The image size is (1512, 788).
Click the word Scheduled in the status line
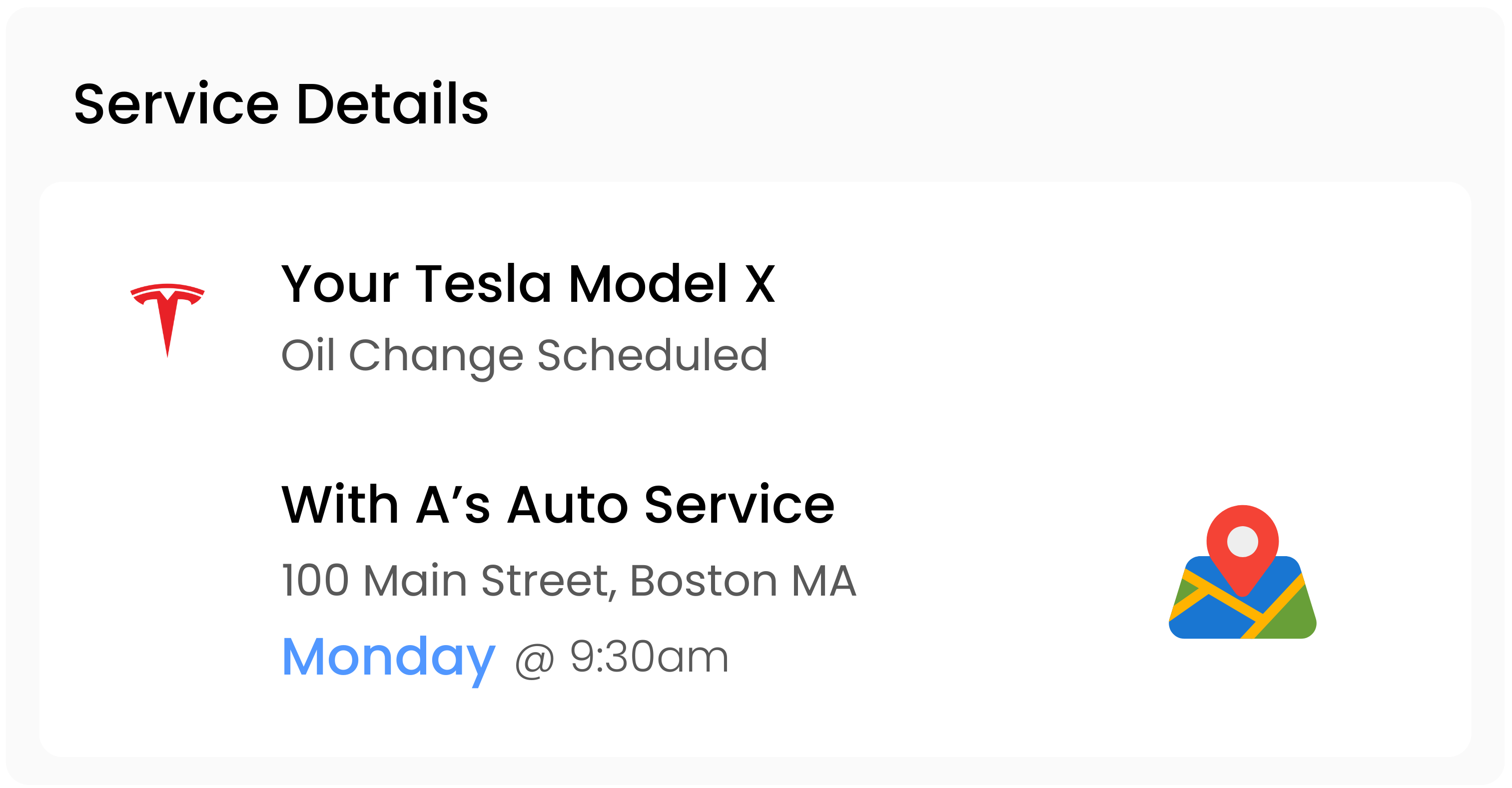pyautogui.click(x=652, y=355)
